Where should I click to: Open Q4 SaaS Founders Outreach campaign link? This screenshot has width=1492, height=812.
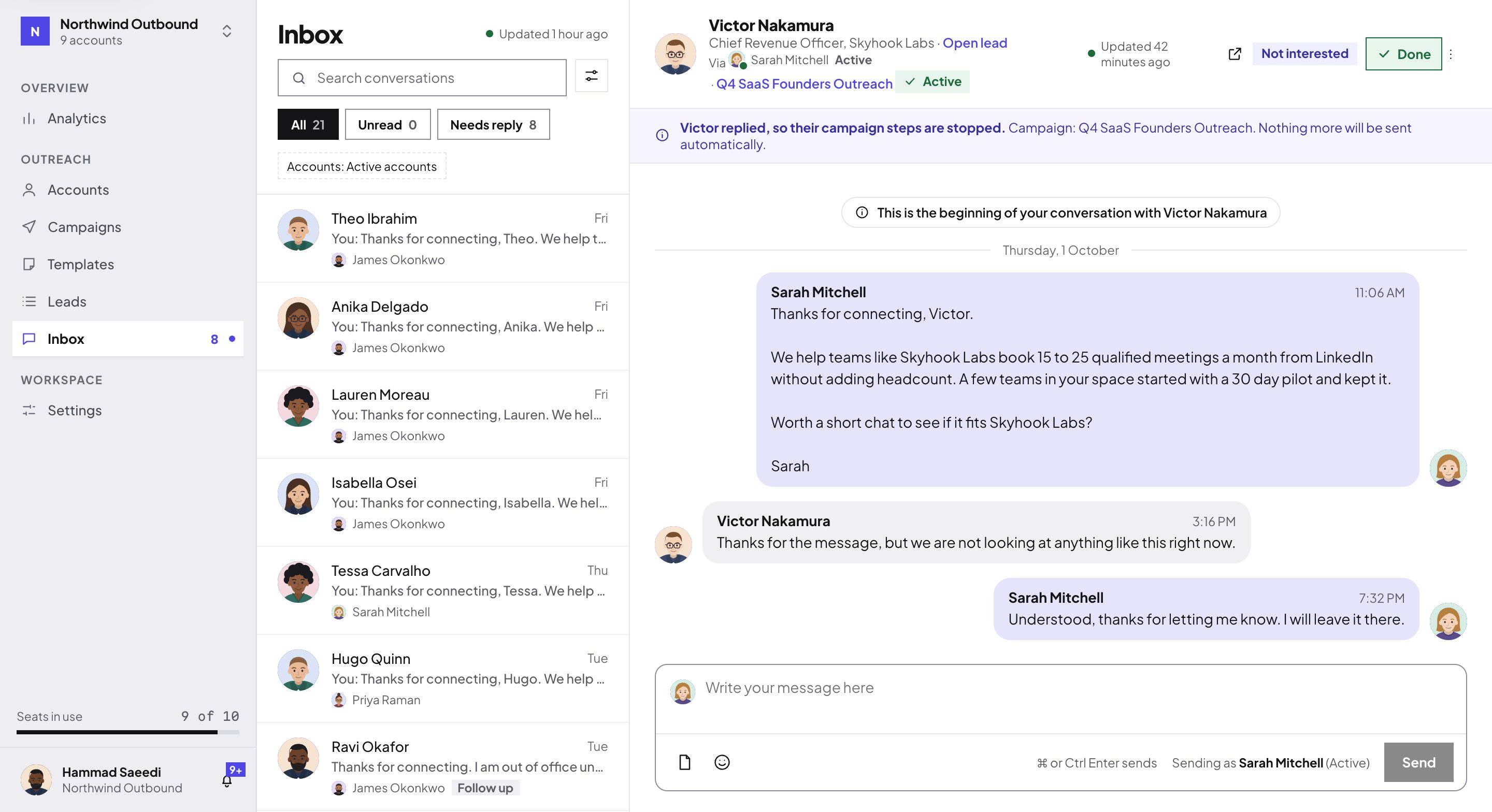pos(805,84)
